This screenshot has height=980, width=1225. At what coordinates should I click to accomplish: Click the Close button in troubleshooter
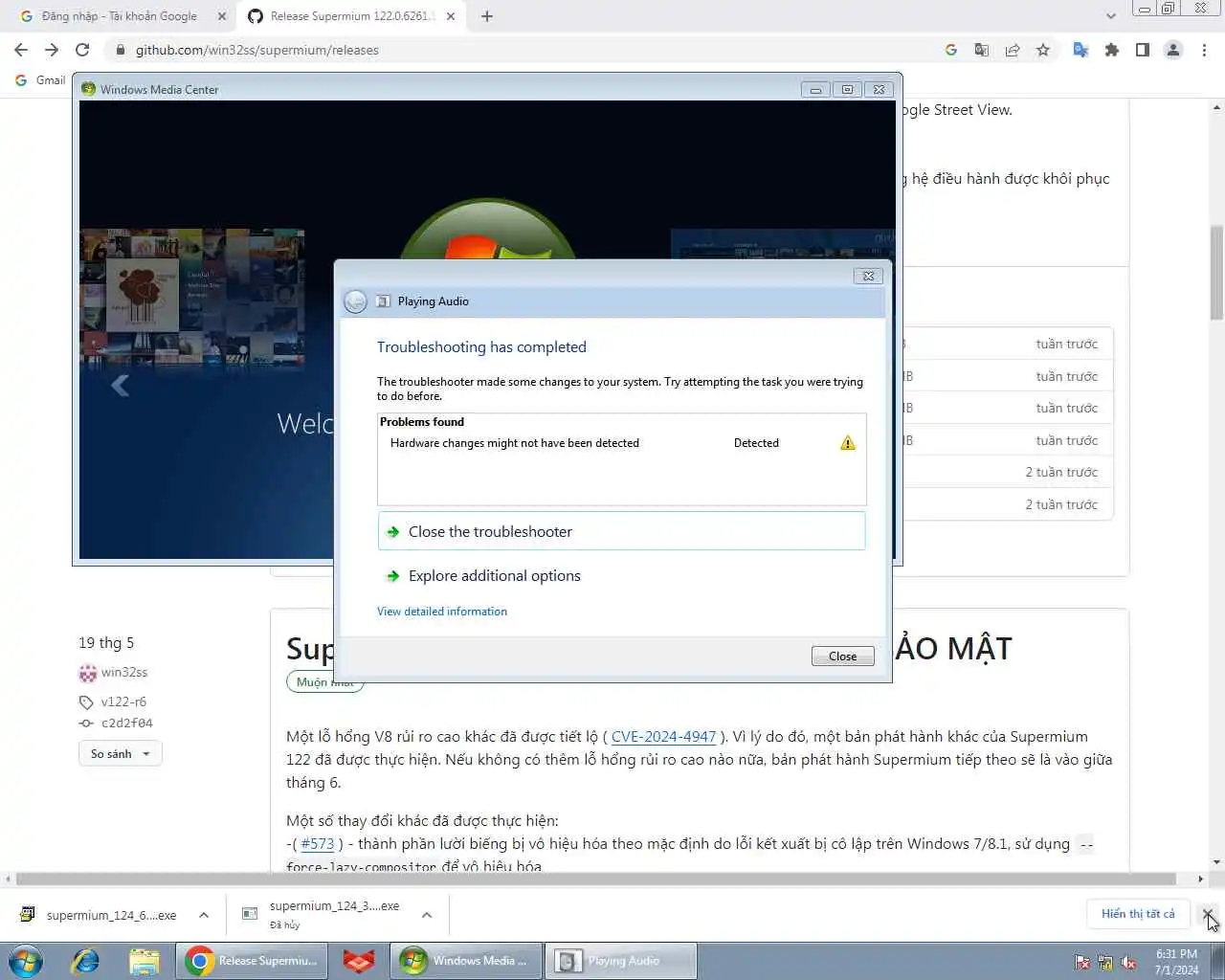(x=842, y=657)
